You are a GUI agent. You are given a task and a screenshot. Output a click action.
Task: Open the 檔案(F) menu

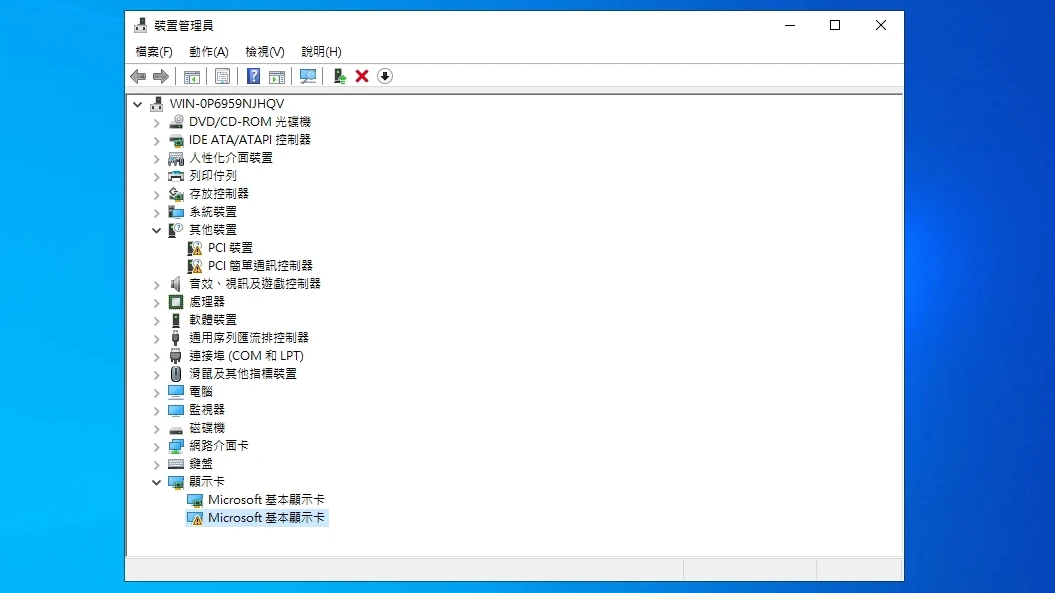153,52
